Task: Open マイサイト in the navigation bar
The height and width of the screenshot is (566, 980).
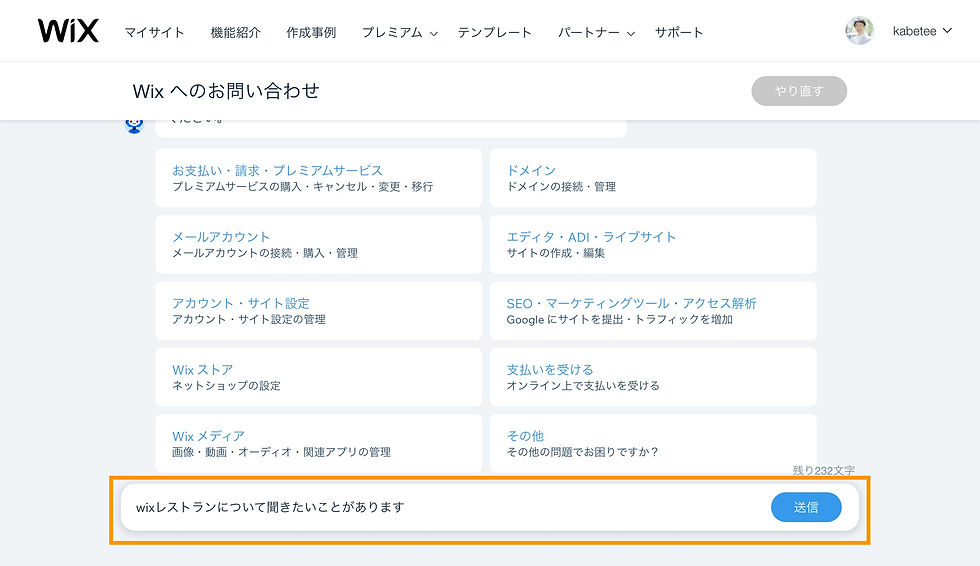Action: 154,32
